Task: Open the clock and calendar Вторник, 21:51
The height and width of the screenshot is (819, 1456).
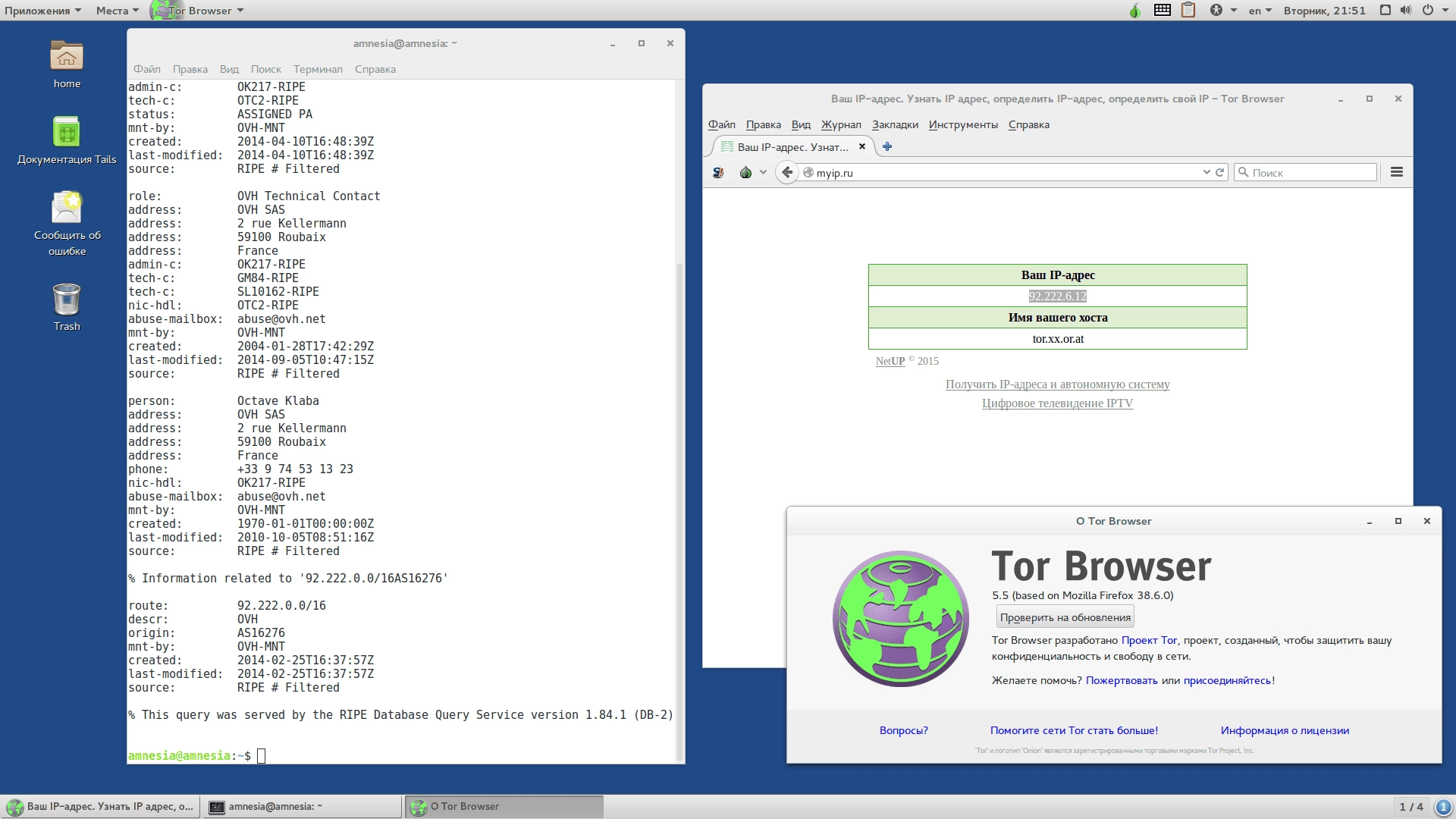Action: click(1324, 11)
